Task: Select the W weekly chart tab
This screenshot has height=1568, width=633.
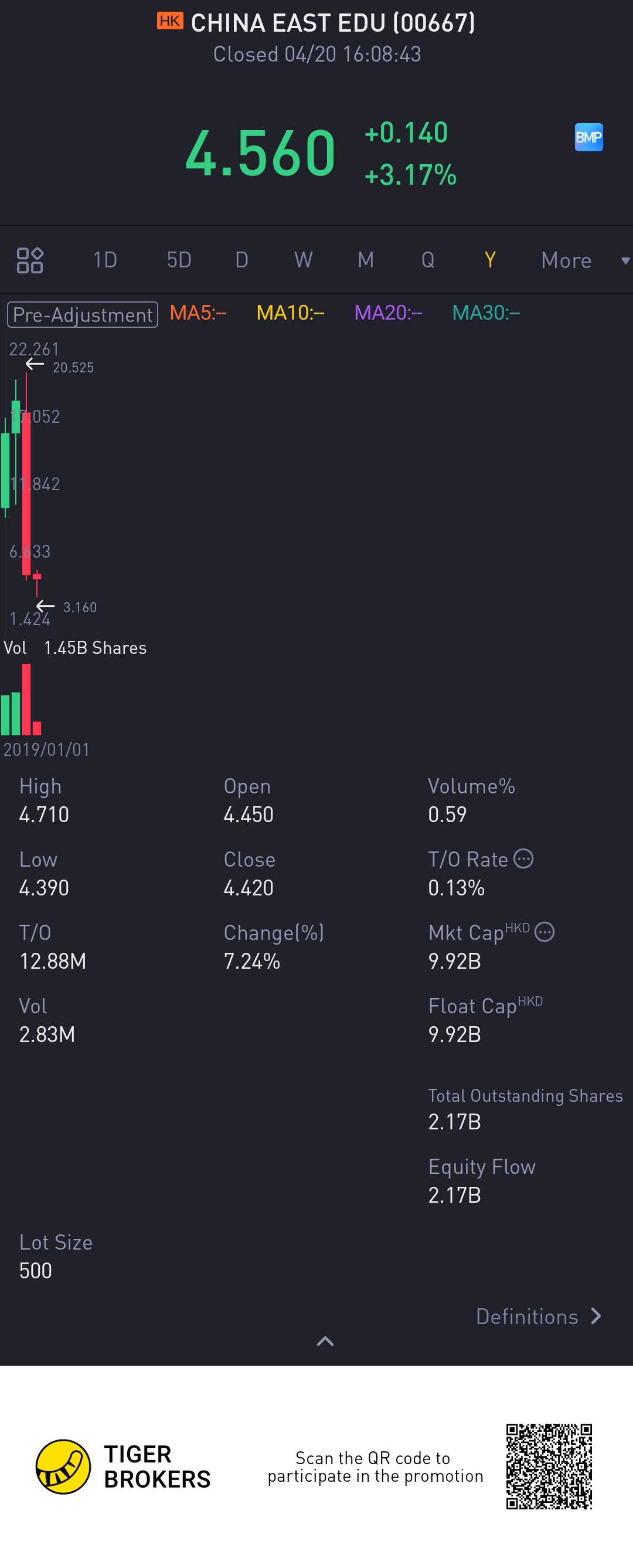Action: 303,260
